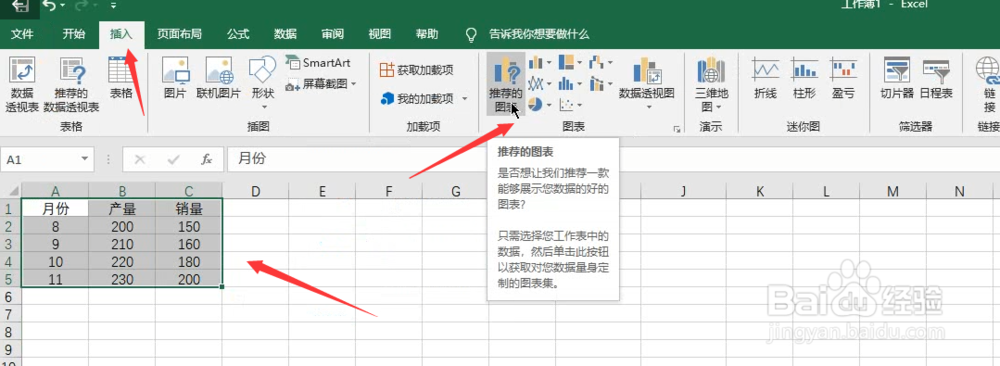1000x366 pixels.
Task: Insert a Table (表格)
Action: click(121, 78)
